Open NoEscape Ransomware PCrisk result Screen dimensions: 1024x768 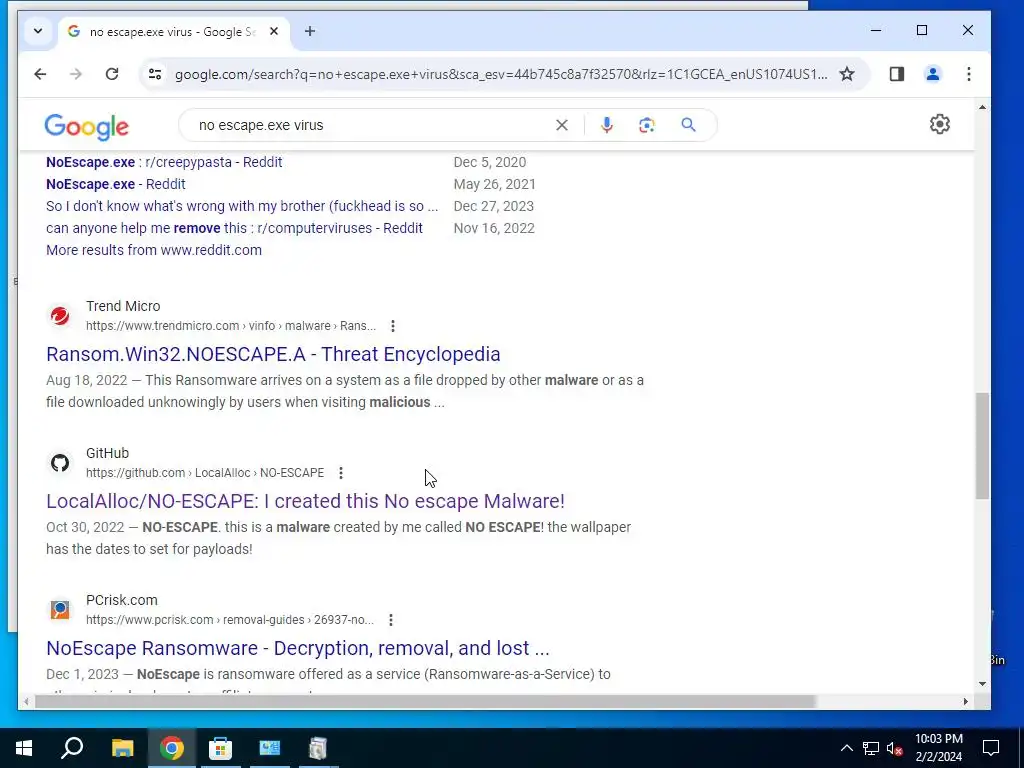298,648
